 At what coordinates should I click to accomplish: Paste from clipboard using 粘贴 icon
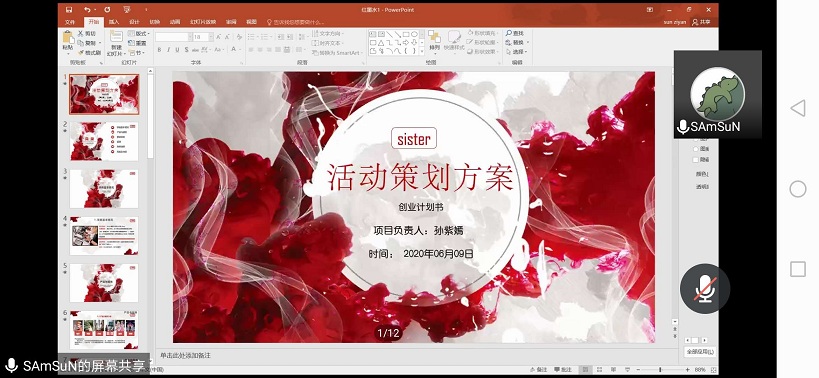pos(67,38)
